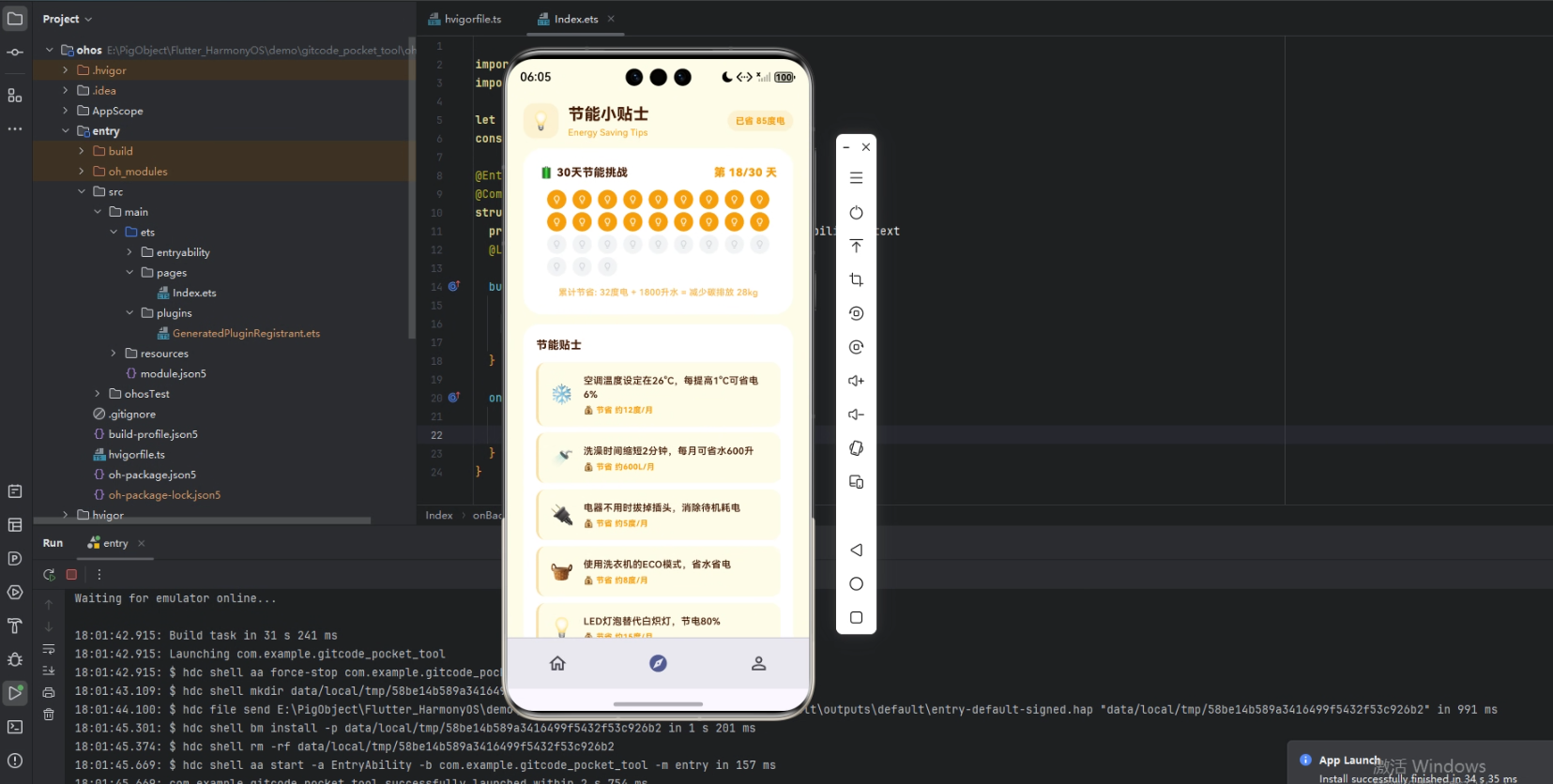The width and height of the screenshot is (1553, 784).
Task: Open the emulator hamburger menu
Action: pyautogui.click(x=856, y=178)
